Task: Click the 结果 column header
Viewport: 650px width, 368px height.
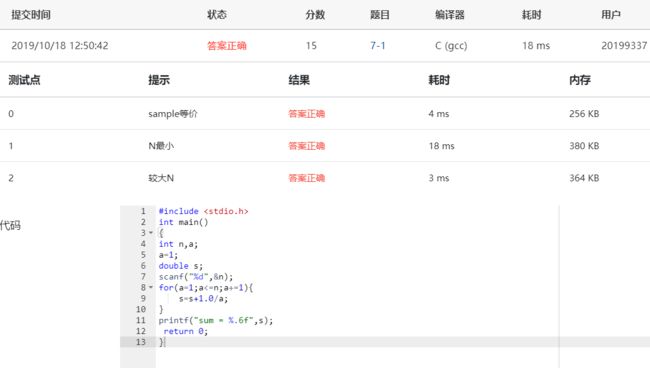Action: [299, 80]
